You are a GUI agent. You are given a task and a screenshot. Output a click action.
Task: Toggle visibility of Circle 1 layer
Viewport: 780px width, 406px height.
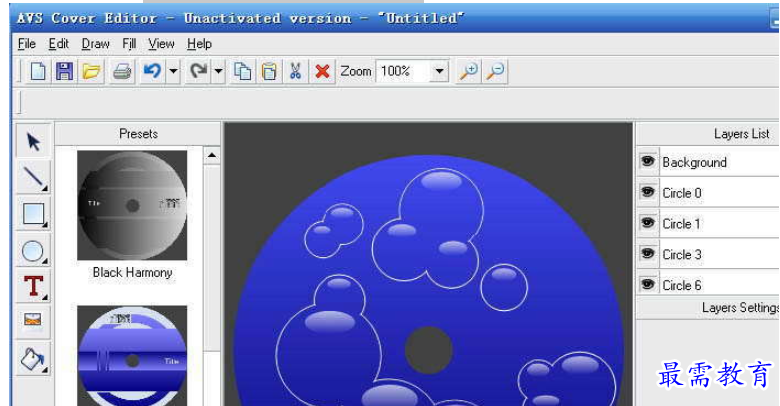(648, 223)
